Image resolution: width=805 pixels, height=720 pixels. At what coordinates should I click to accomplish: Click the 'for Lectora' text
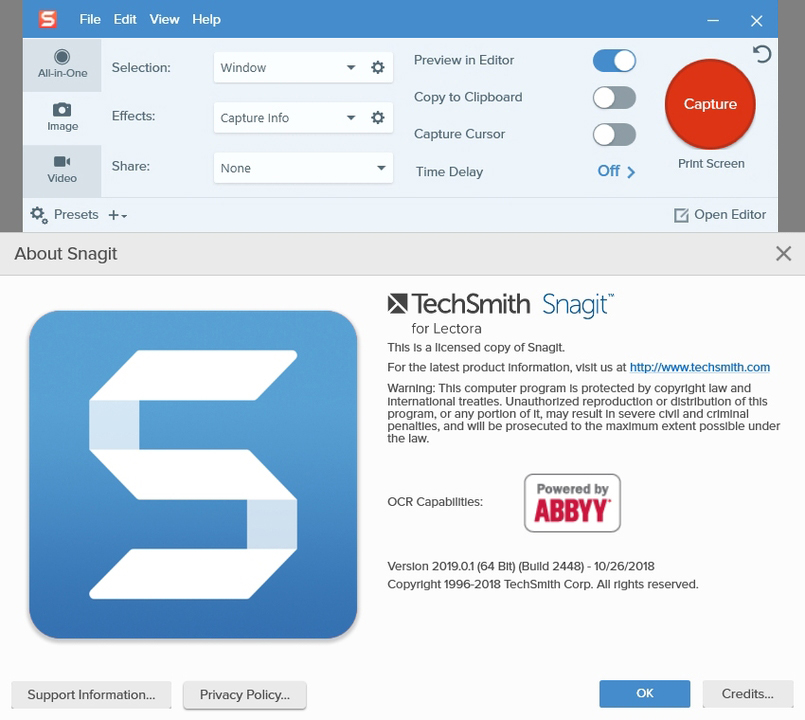[446, 329]
